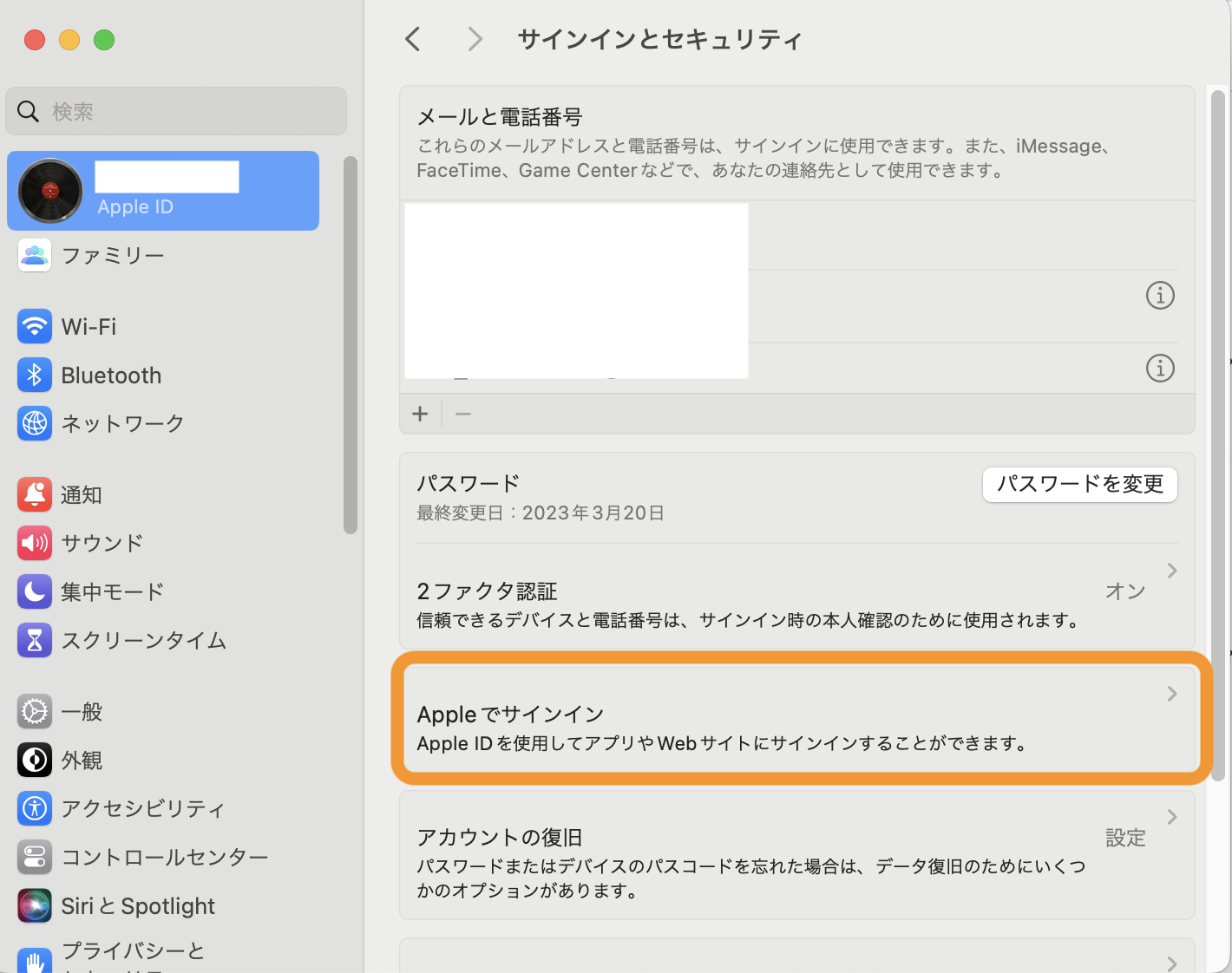This screenshot has width=1232, height=973.
Task: Click the 最終変更日：2023年3月20日 text
Action: 541,513
